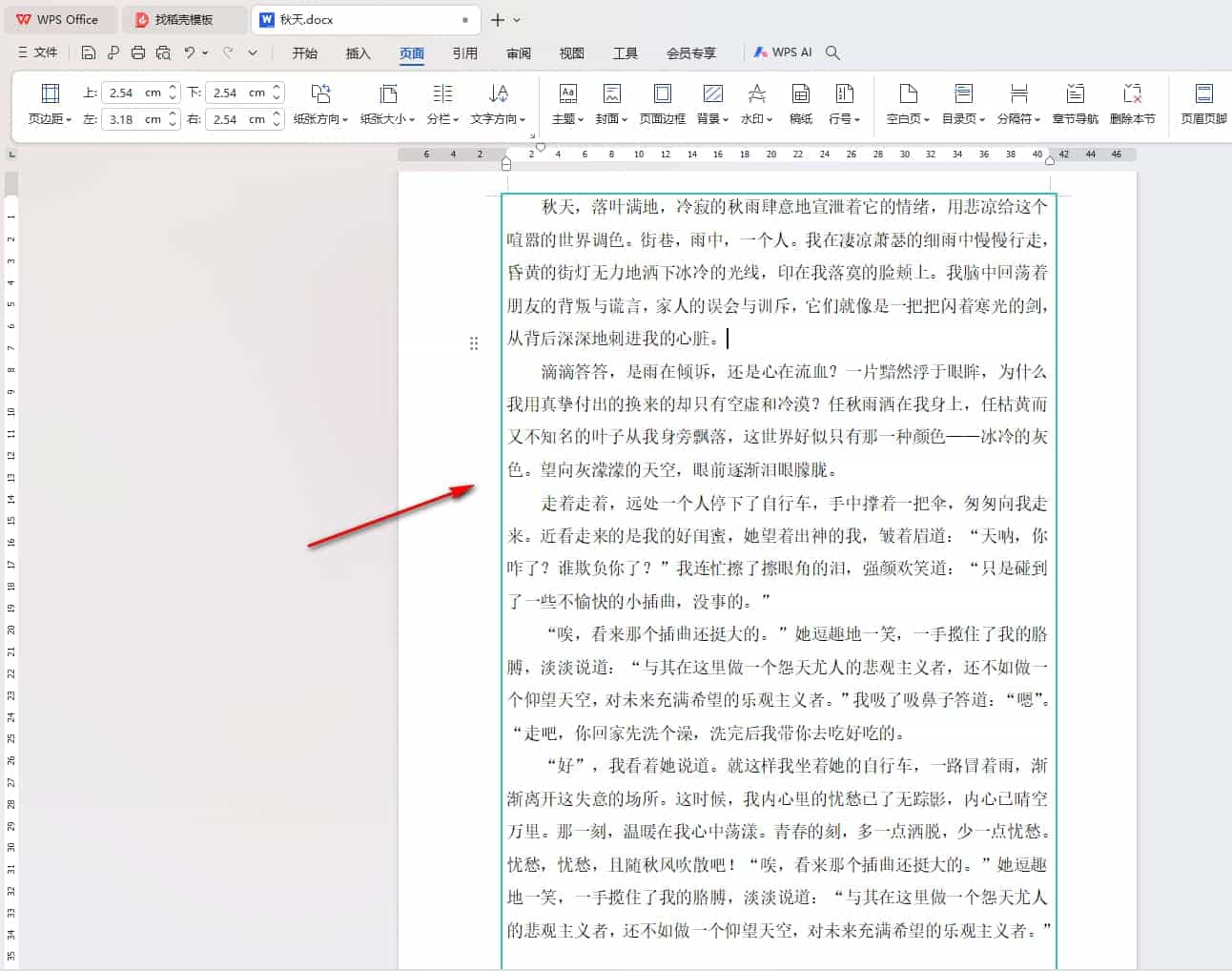This screenshot has height=971, width=1232.
Task: Open the 工具 tab
Action: pos(626,53)
